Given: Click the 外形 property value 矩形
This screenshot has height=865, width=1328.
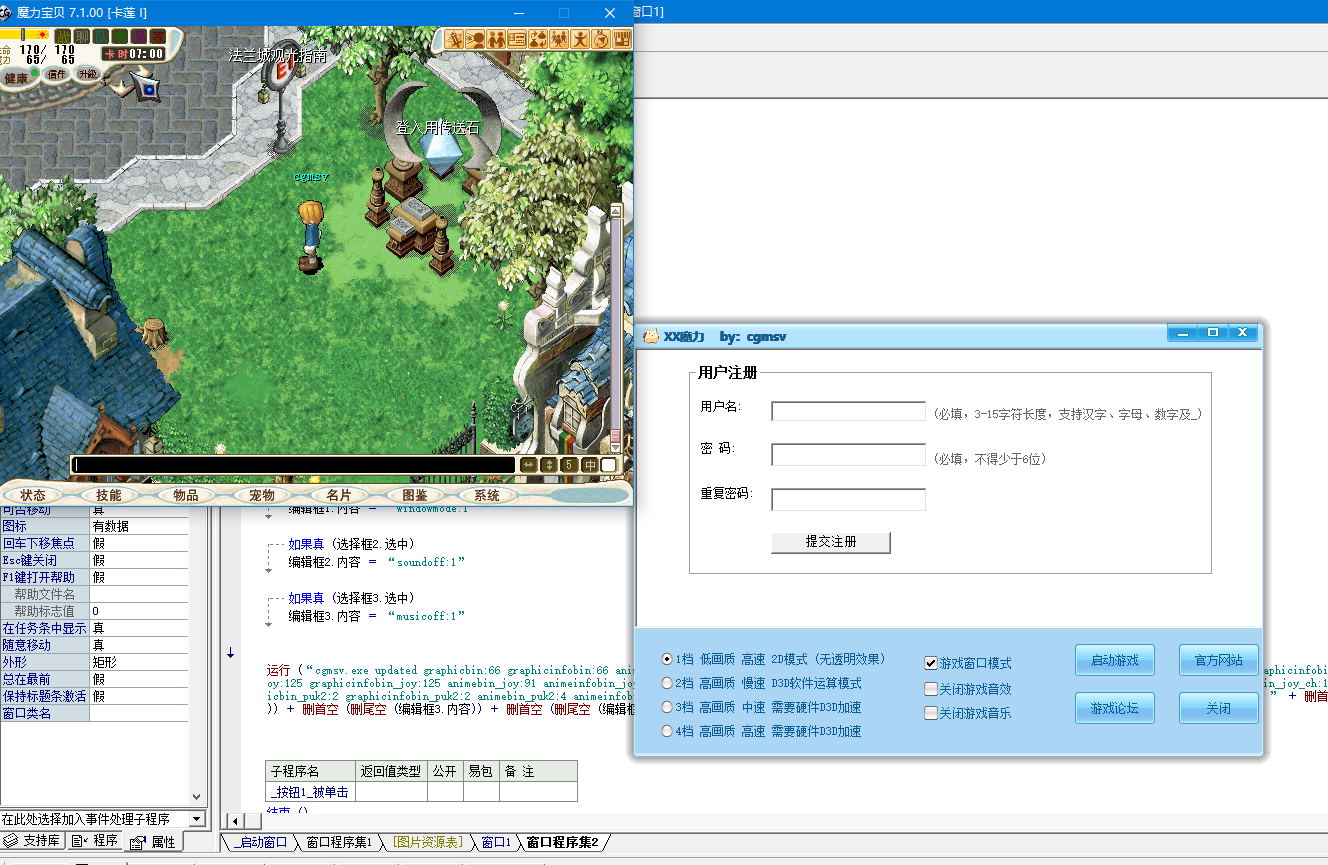Looking at the screenshot, I should 139,662.
